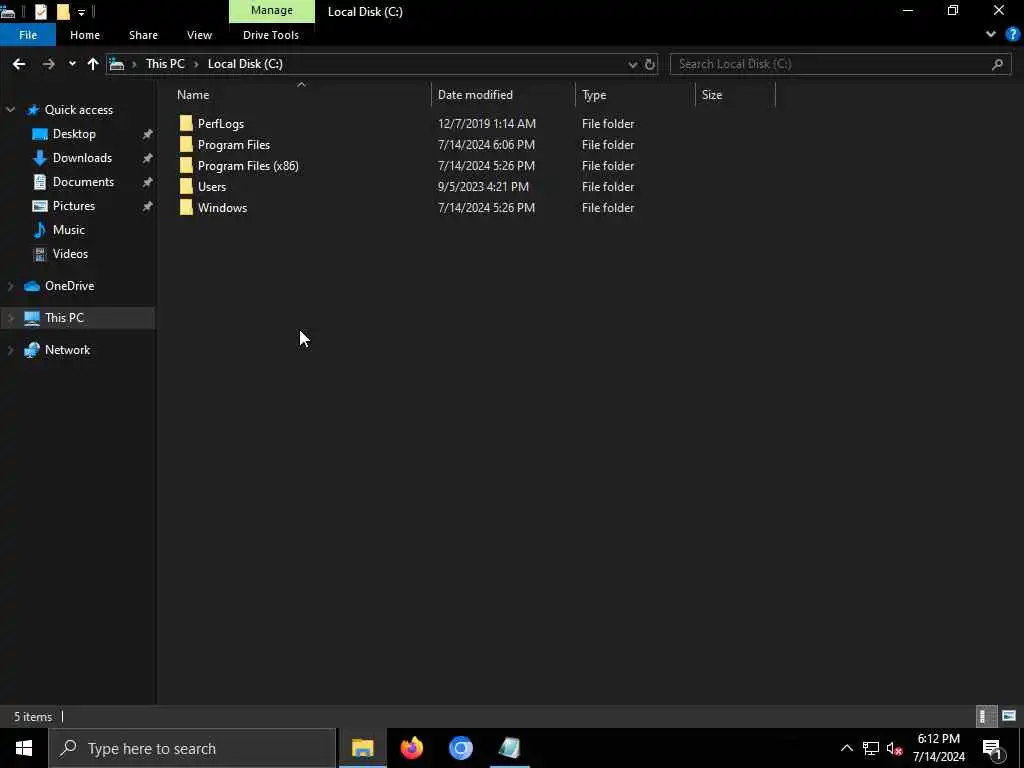Launch Firefox from the taskbar

tap(411, 748)
